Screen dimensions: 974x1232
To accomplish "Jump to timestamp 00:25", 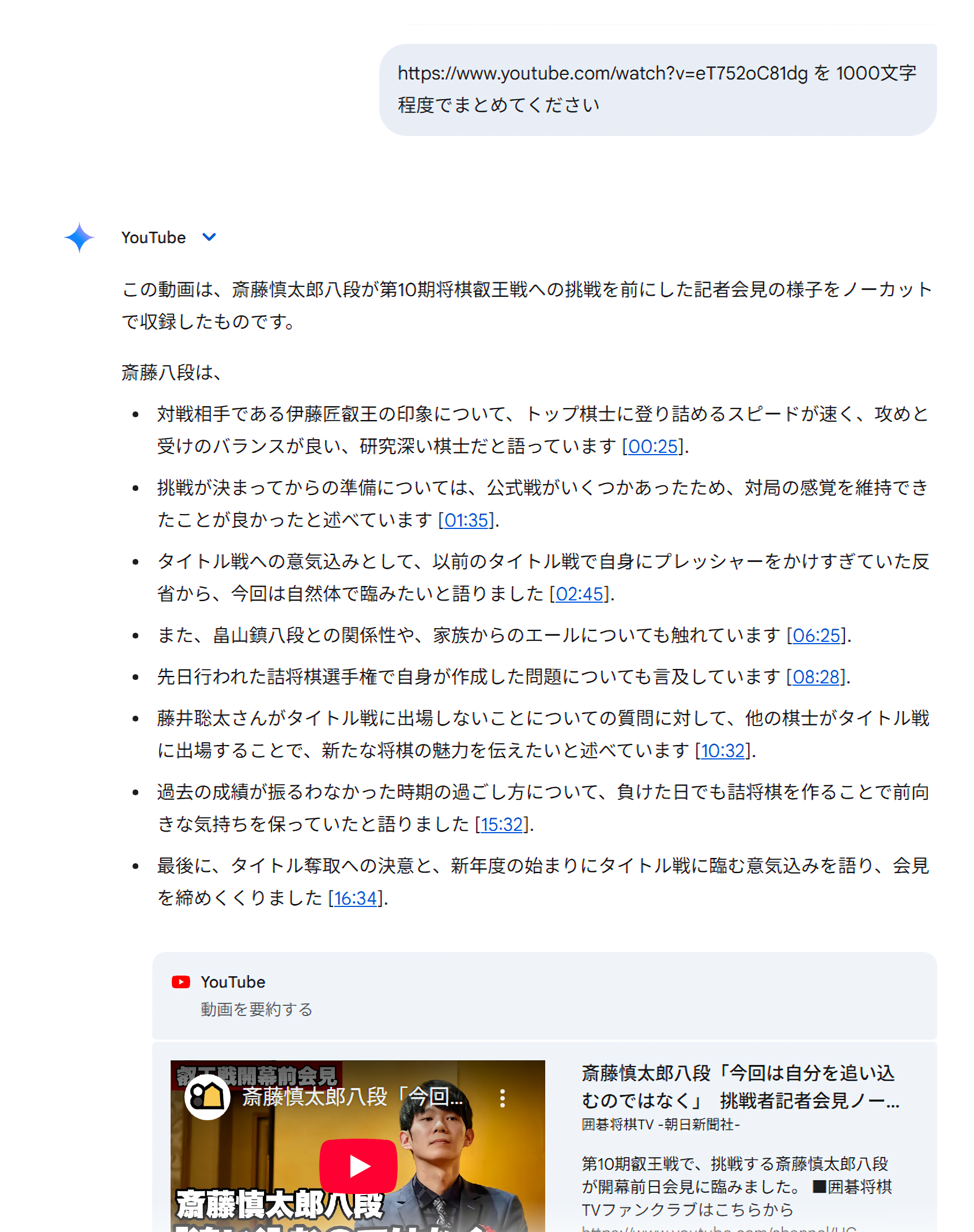I will click(652, 447).
